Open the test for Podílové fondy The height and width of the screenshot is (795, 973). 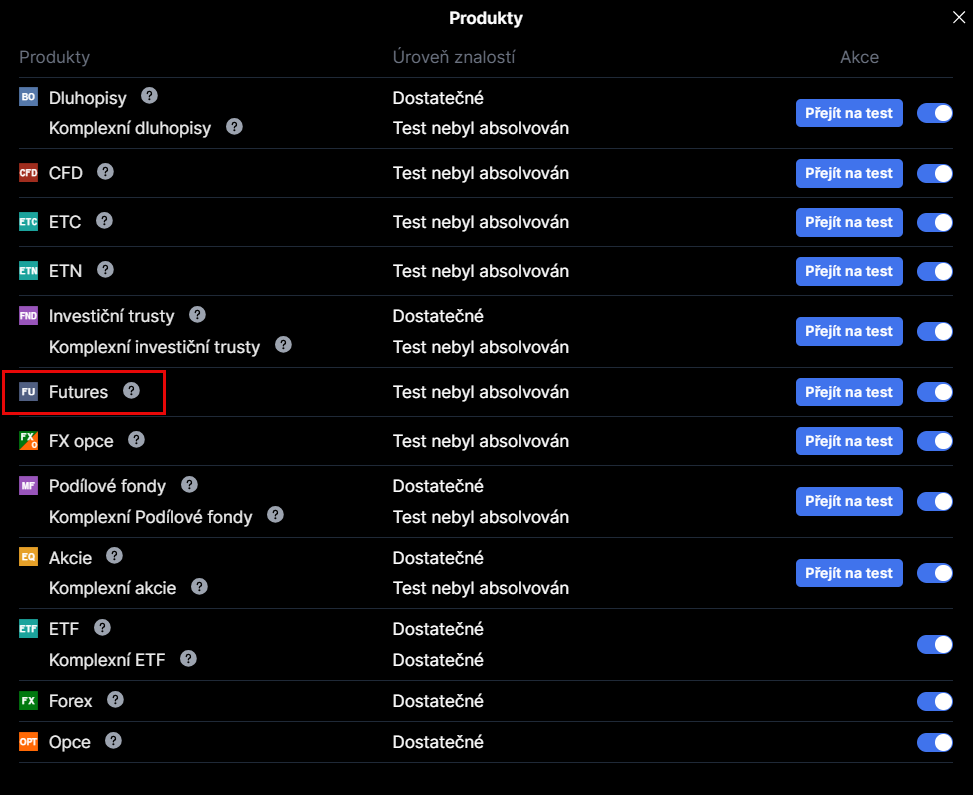coord(849,501)
